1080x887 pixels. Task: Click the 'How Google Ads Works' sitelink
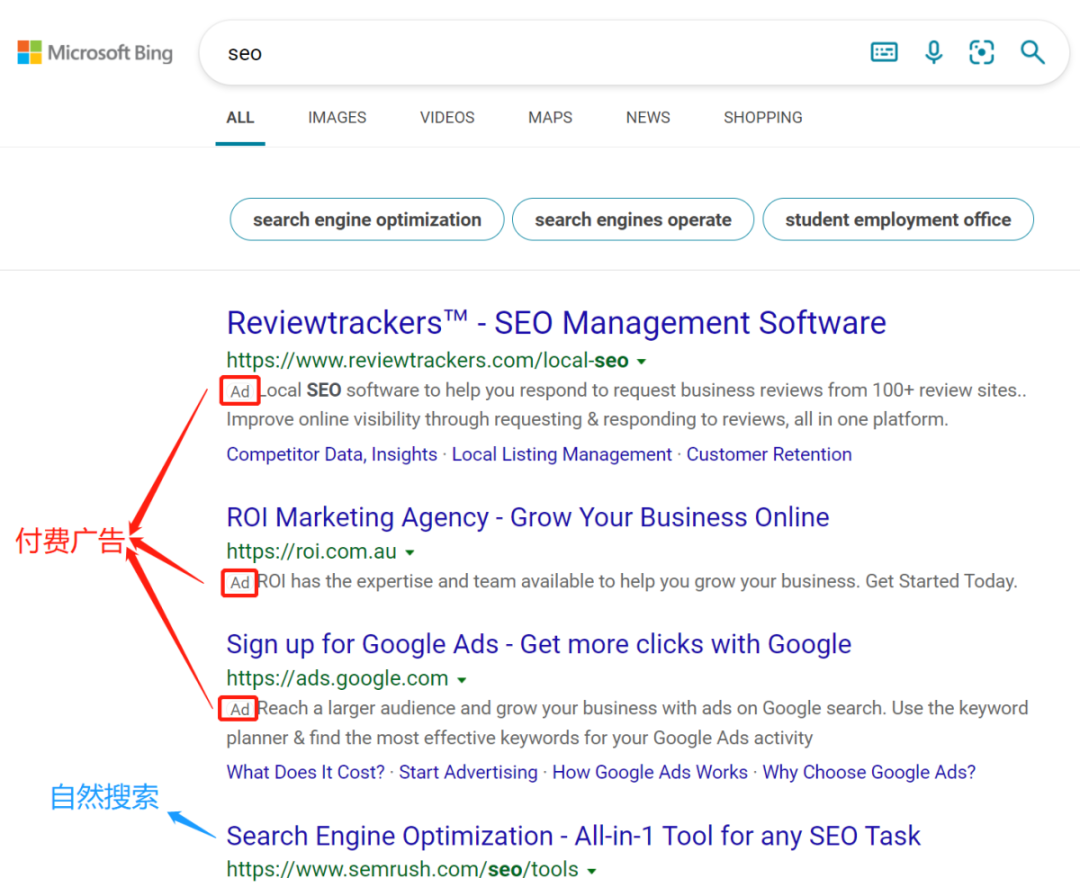[x=650, y=772]
